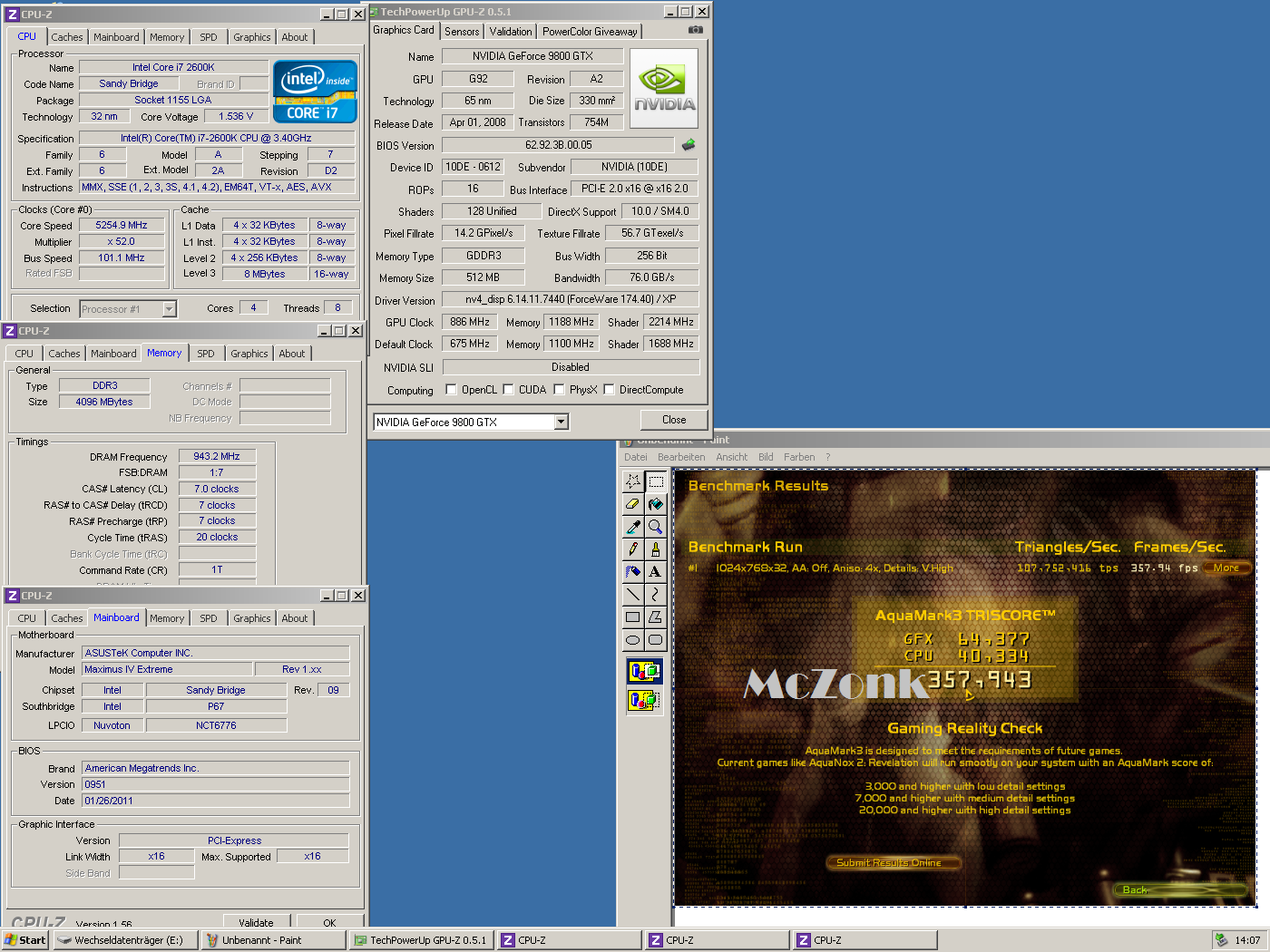
Task: Open the Bild menu in Paint
Action: pyautogui.click(x=766, y=457)
